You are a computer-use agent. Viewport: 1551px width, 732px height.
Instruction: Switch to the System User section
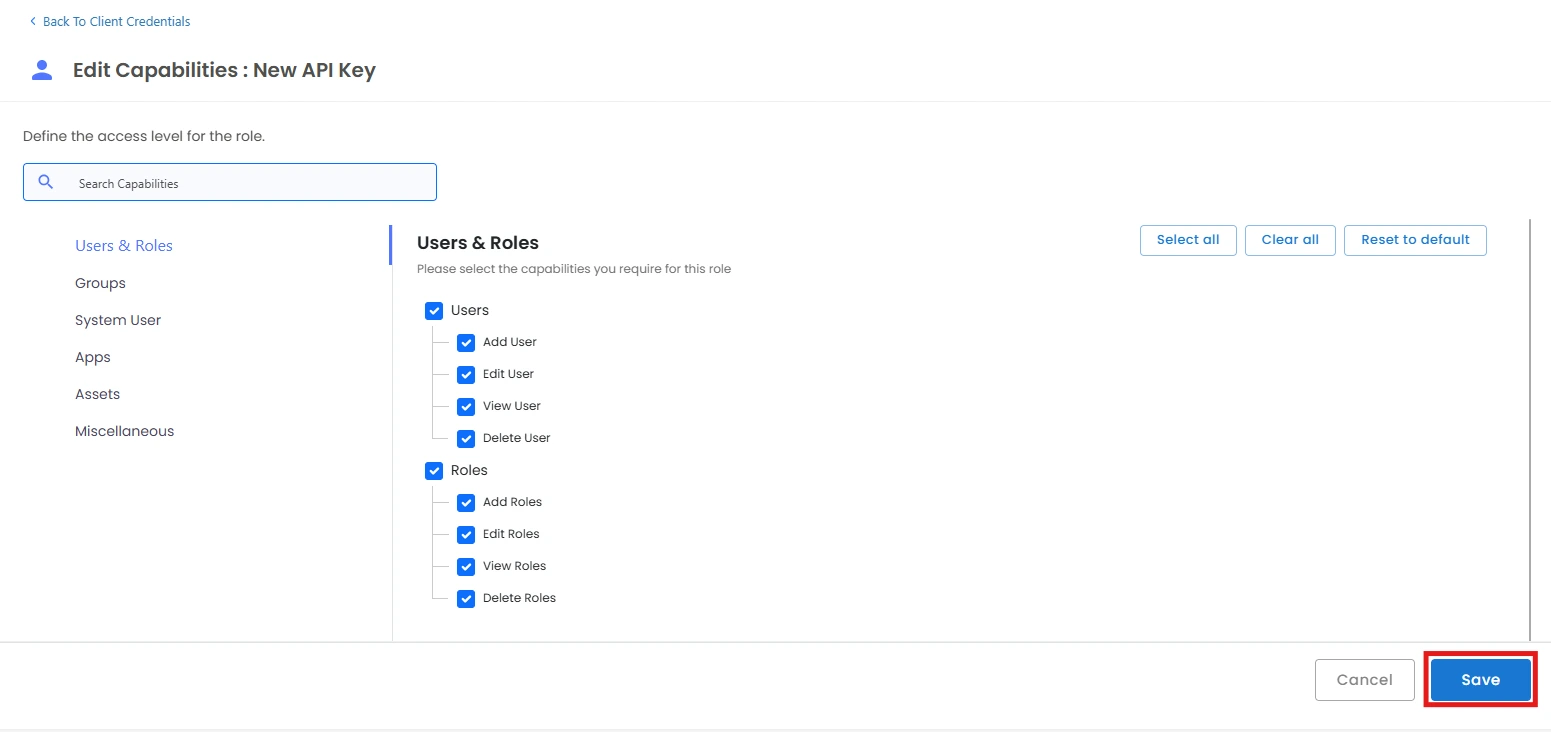(x=118, y=320)
